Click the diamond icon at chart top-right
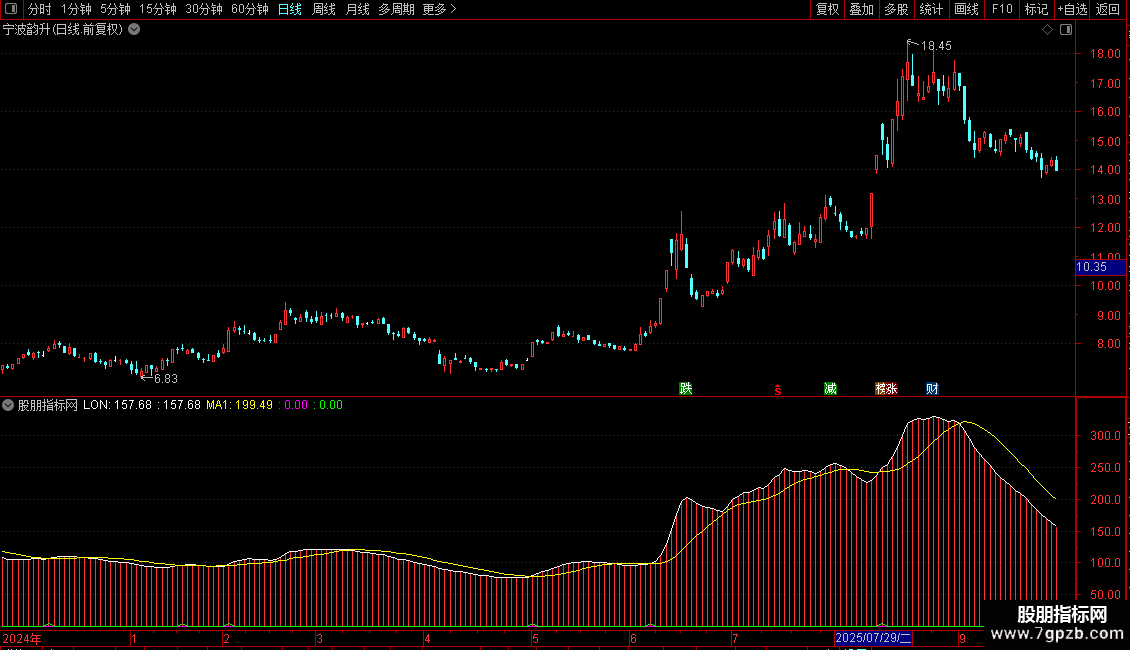 pos(1047,30)
